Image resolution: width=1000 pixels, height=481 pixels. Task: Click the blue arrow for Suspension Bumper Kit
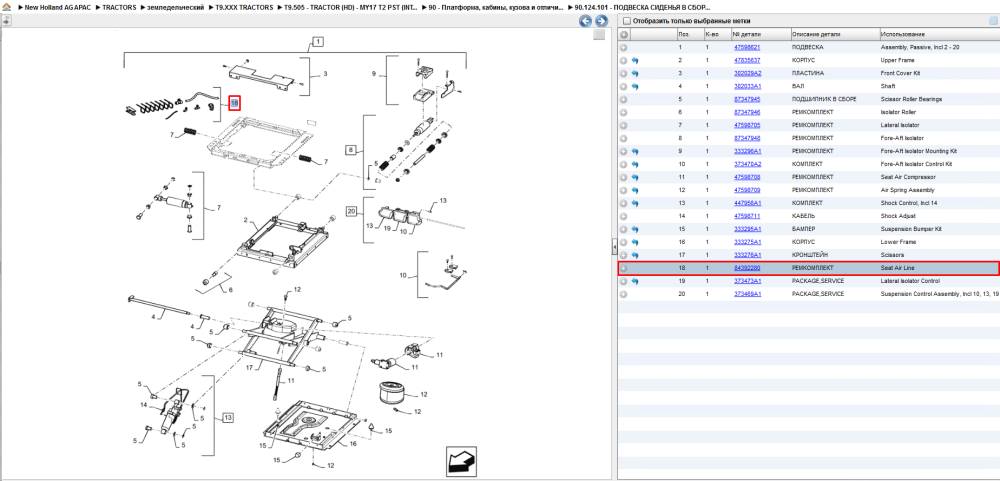635,229
